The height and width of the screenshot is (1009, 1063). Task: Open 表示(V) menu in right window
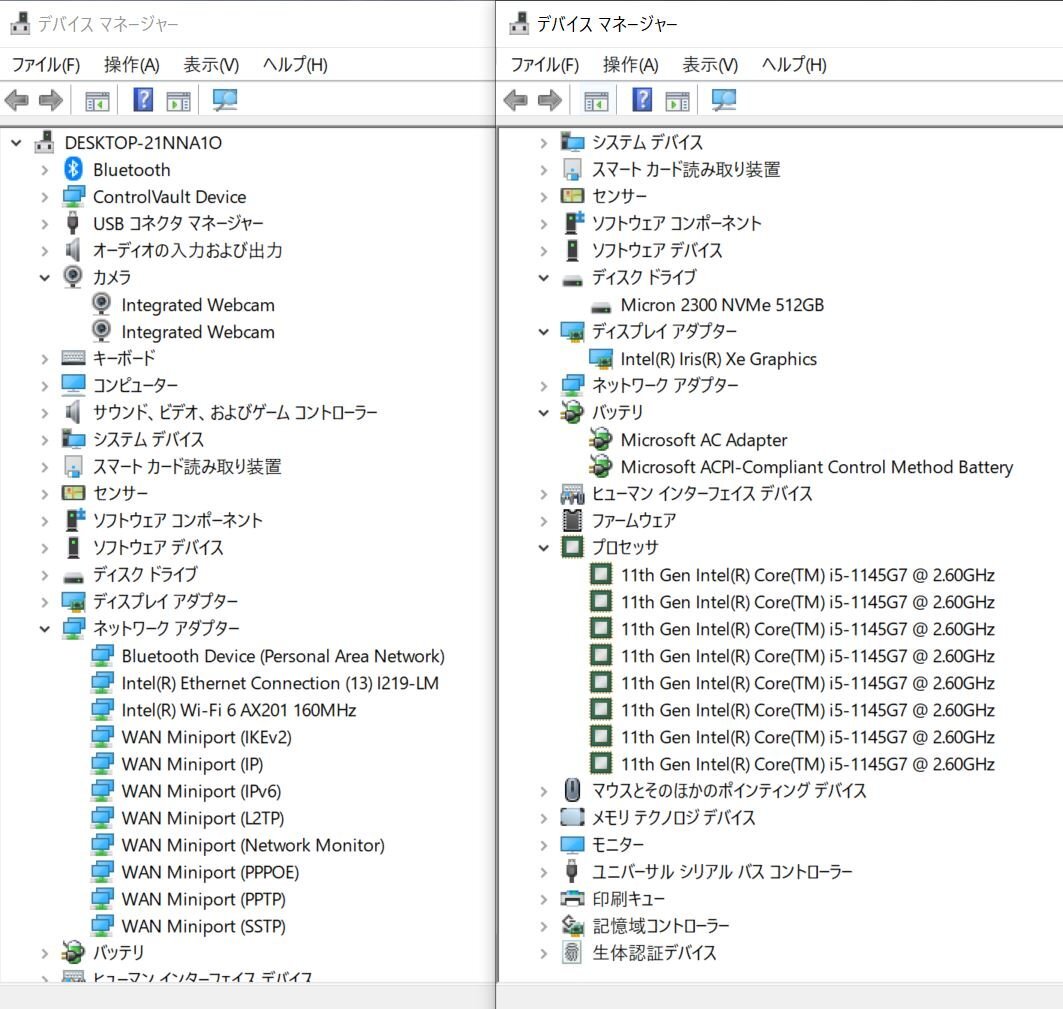point(710,64)
